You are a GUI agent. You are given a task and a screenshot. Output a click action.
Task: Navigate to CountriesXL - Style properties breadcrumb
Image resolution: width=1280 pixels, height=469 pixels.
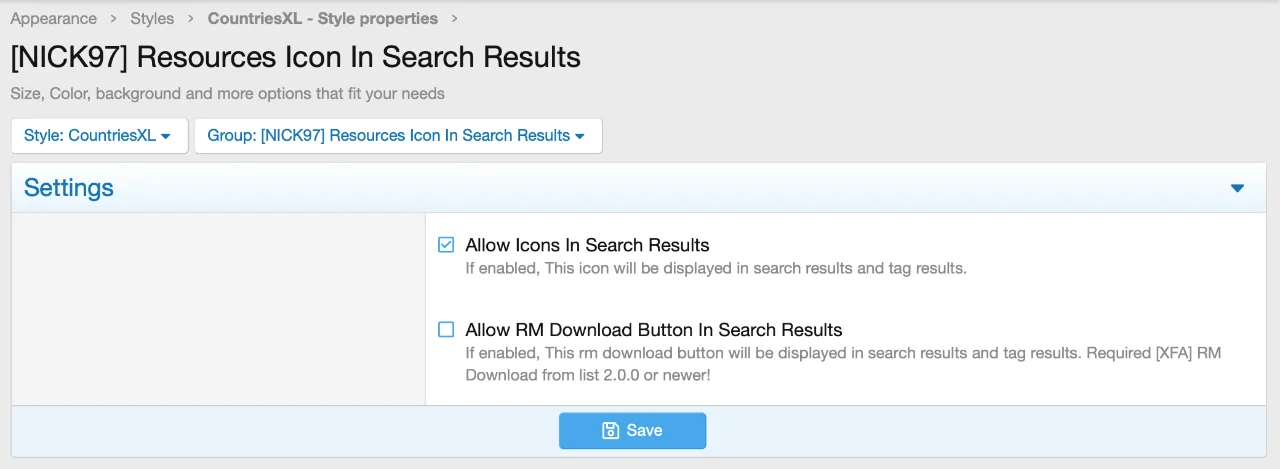point(322,19)
